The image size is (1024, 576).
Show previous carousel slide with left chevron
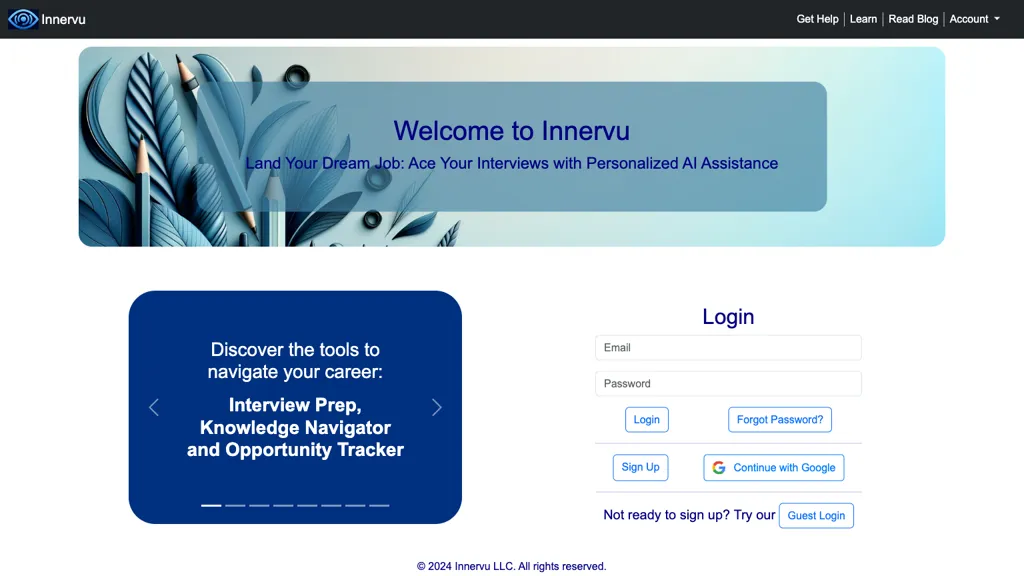point(154,408)
